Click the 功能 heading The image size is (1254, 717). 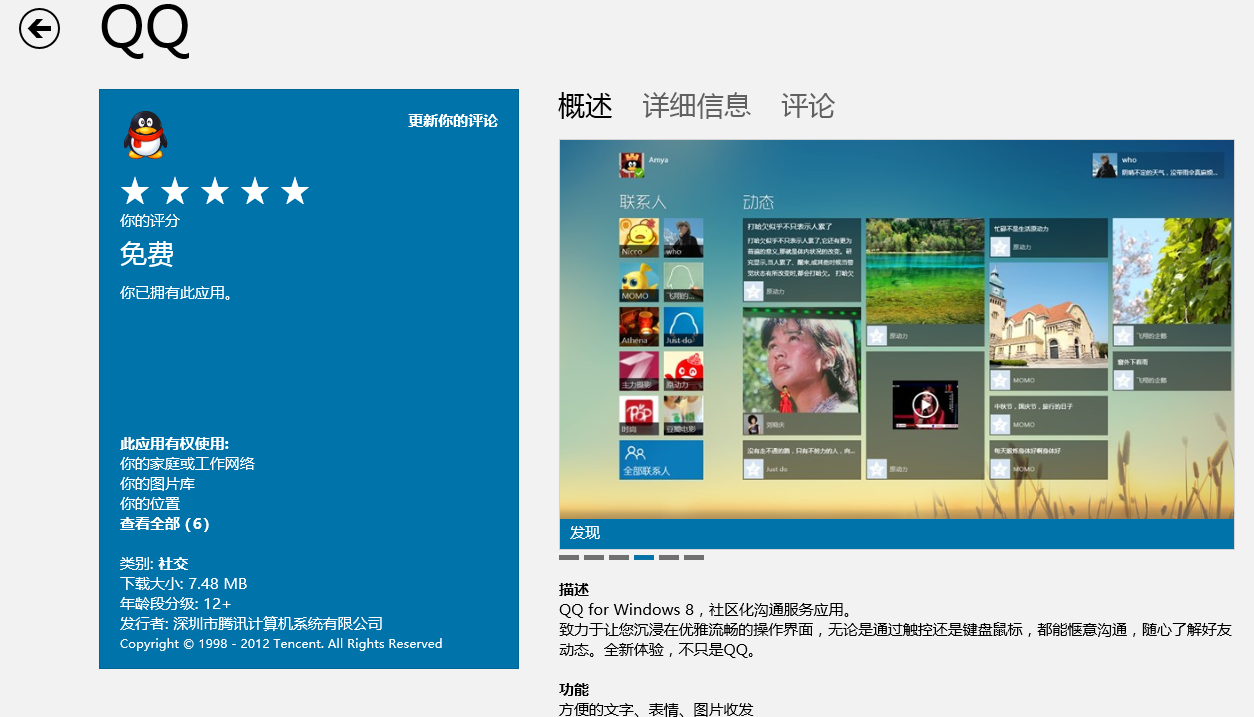tap(574, 690)
